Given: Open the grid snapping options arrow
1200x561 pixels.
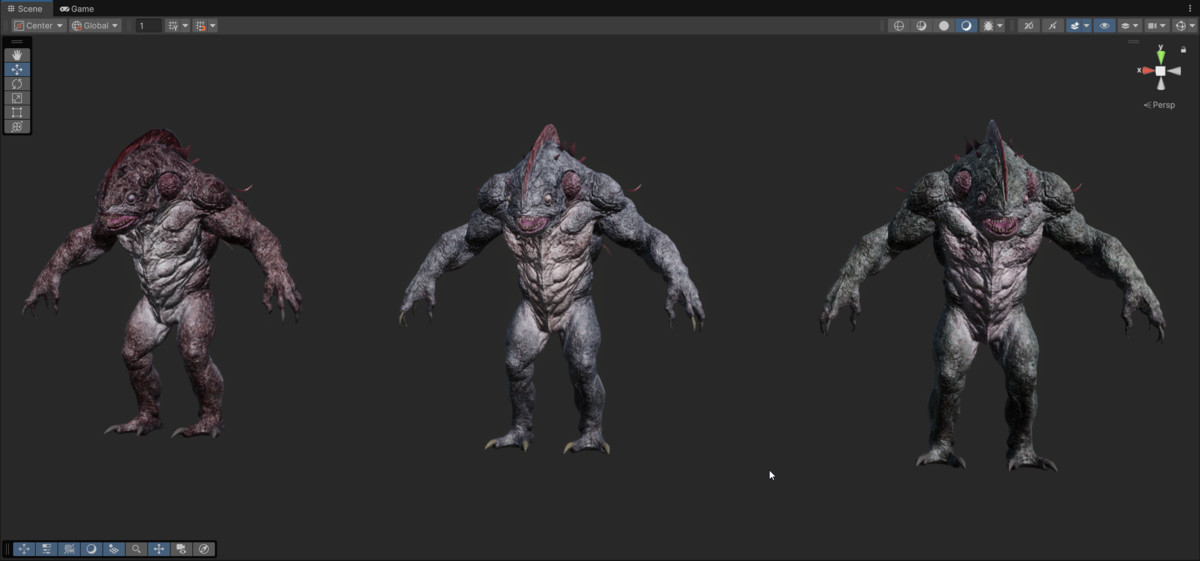Looking at the screenshot, I should point(213,25).
